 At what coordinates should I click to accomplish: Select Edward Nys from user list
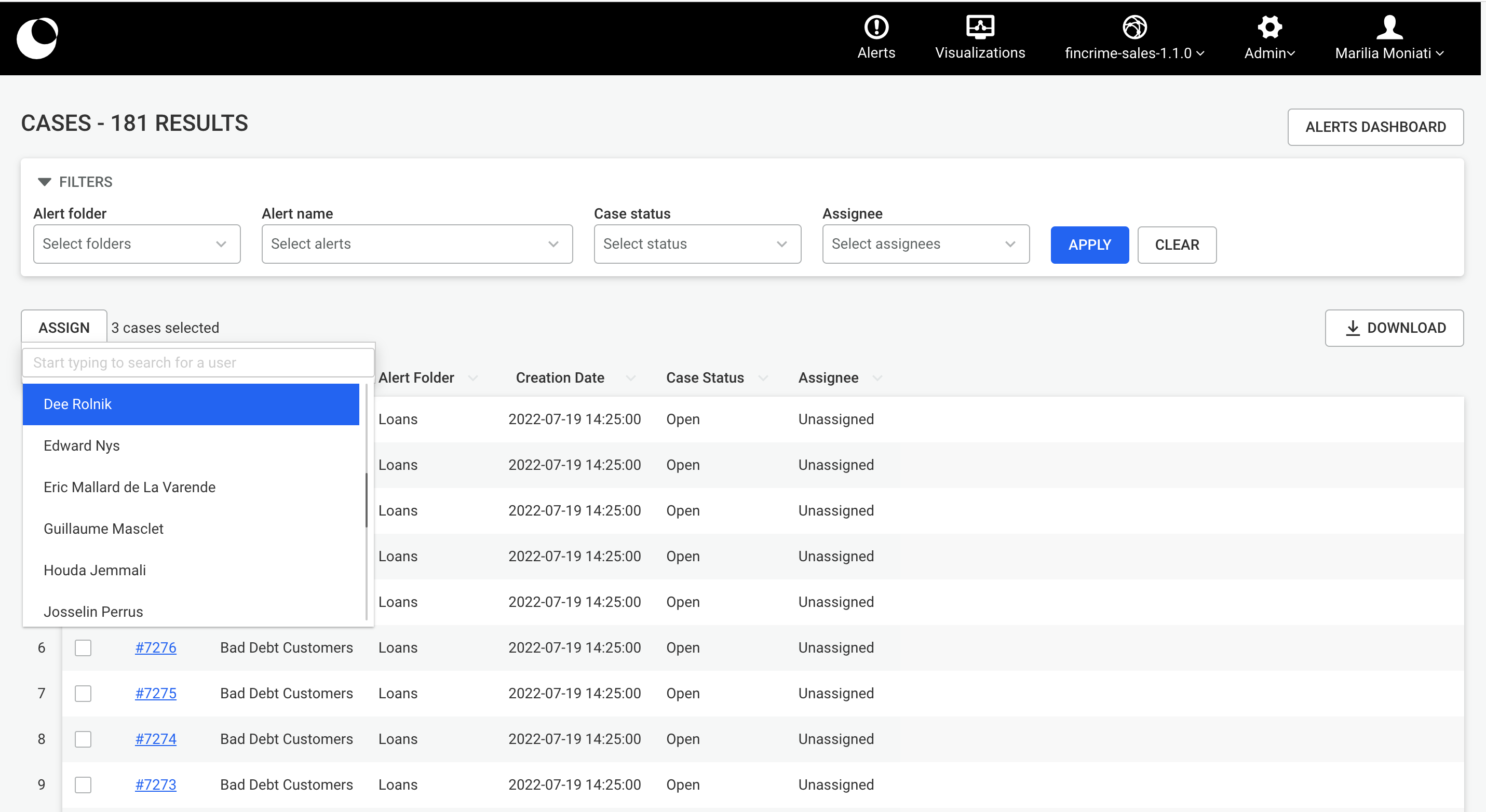tap(82, 445)
